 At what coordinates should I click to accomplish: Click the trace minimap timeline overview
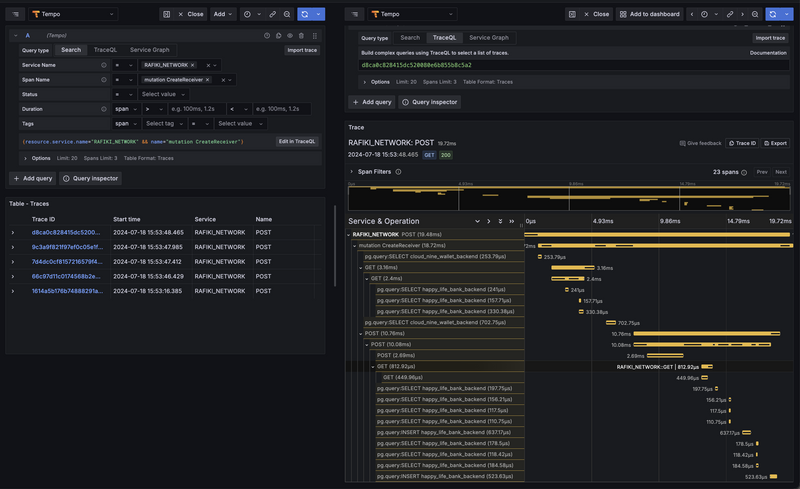(569, 198)
